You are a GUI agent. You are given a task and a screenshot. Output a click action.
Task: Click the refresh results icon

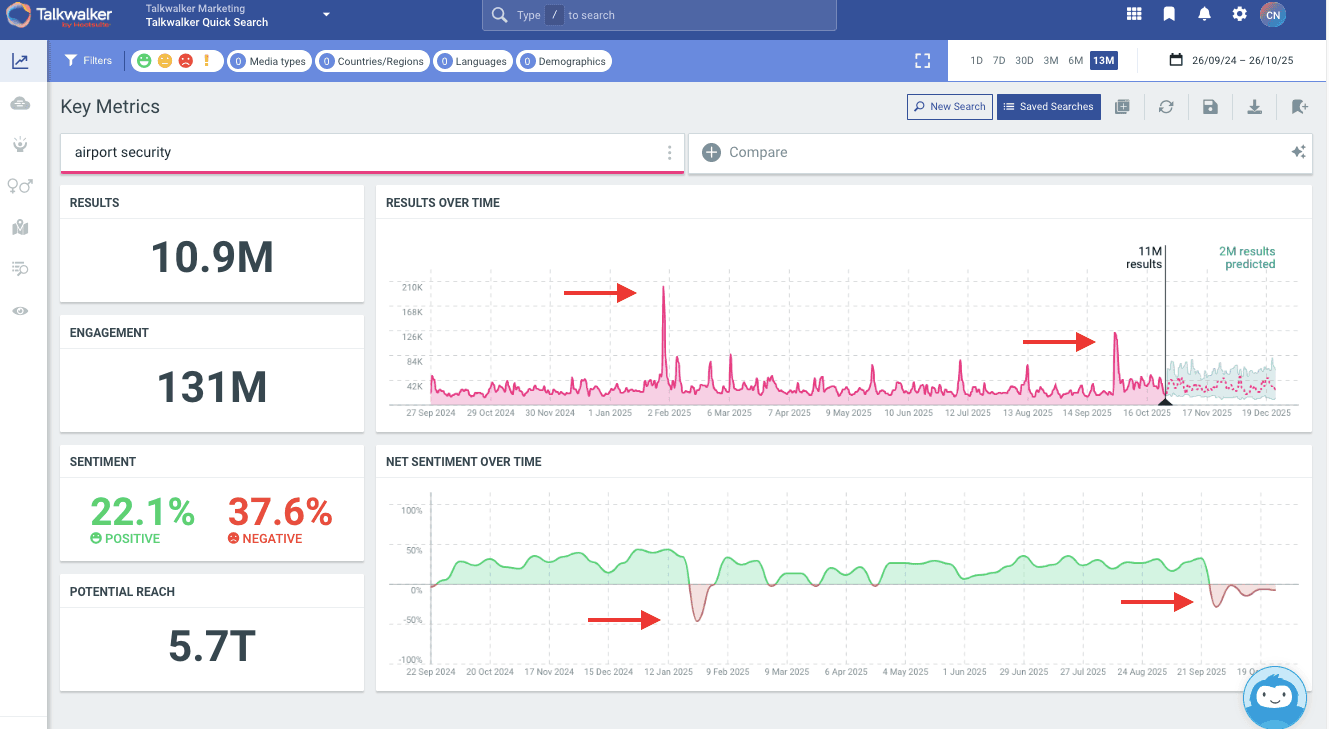pyautogui.click(x=1166, y=107)
